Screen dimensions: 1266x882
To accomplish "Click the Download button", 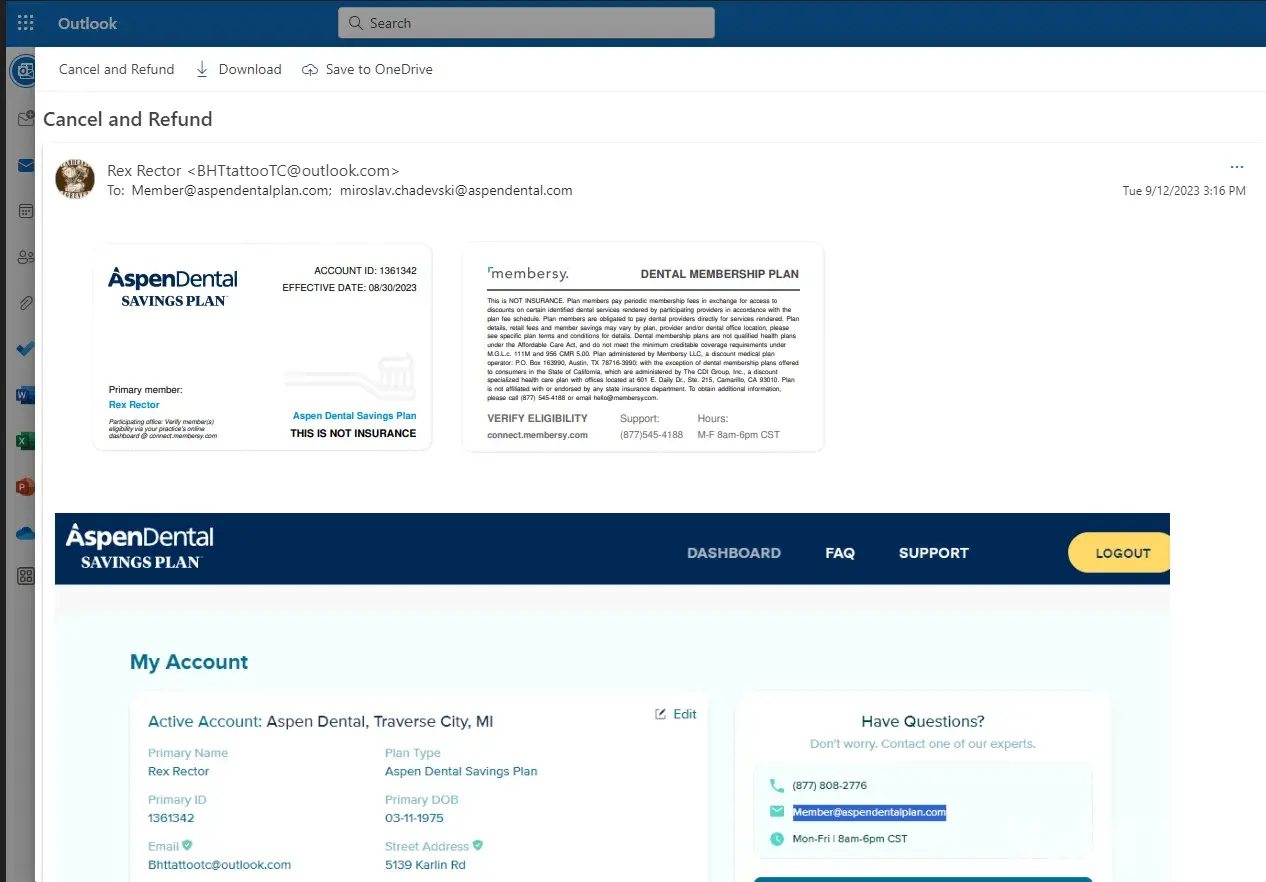I will 238,69.
